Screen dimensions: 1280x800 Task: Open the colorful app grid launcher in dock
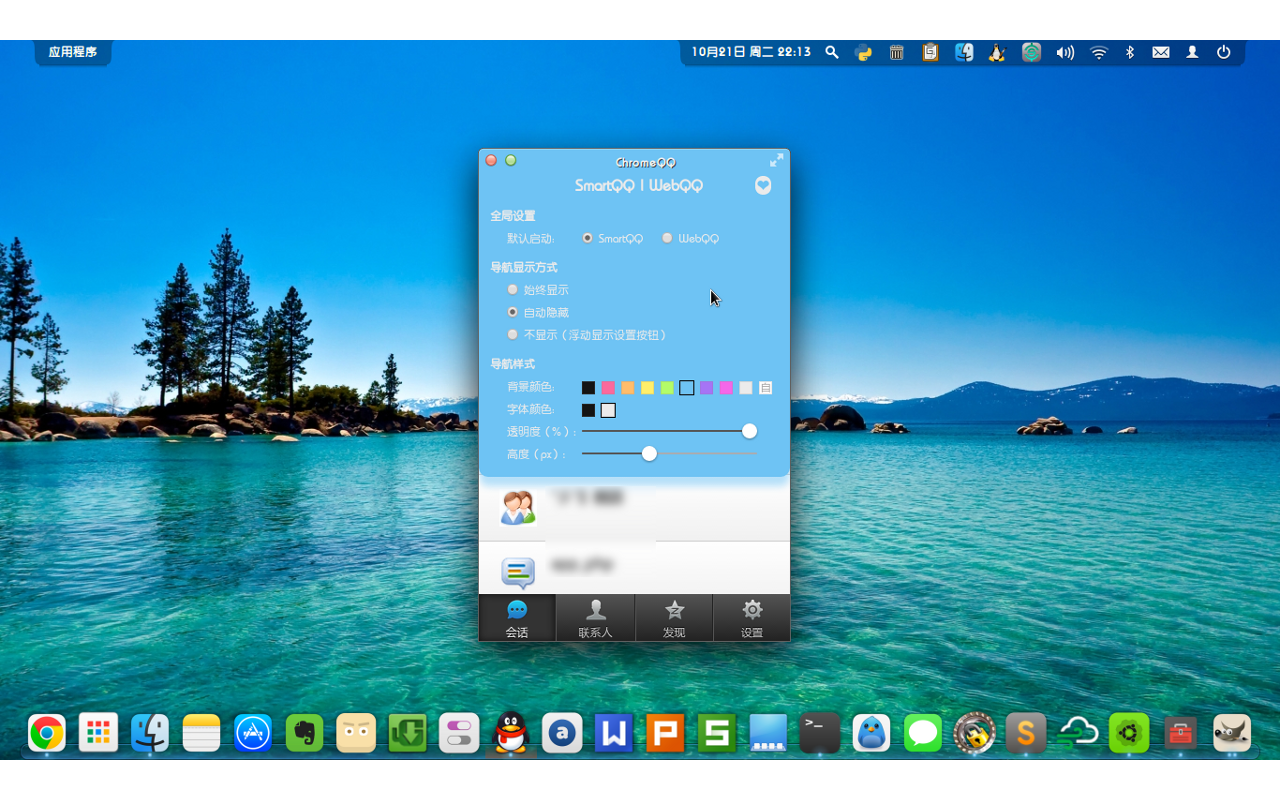coord(98,733)
